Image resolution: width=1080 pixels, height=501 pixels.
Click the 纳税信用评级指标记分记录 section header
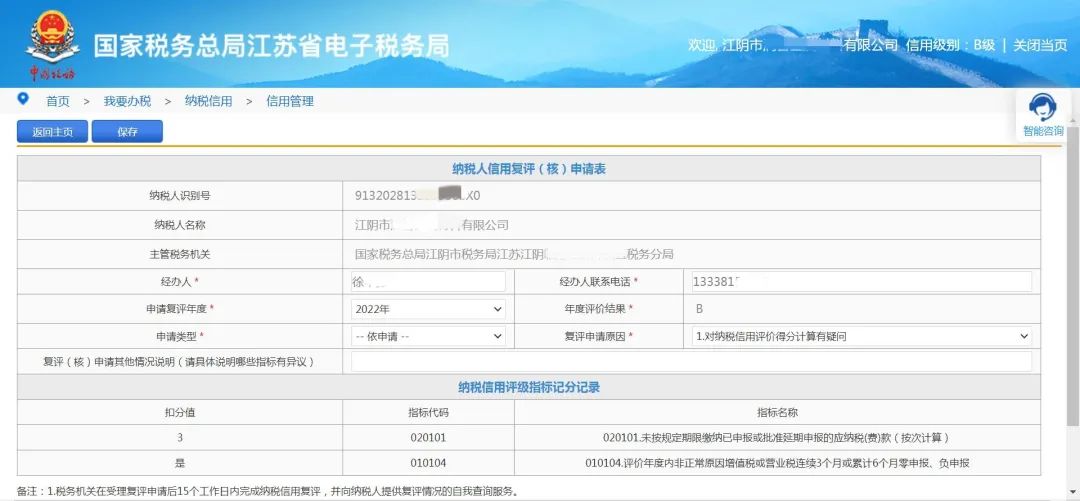(x=529, y=387)
